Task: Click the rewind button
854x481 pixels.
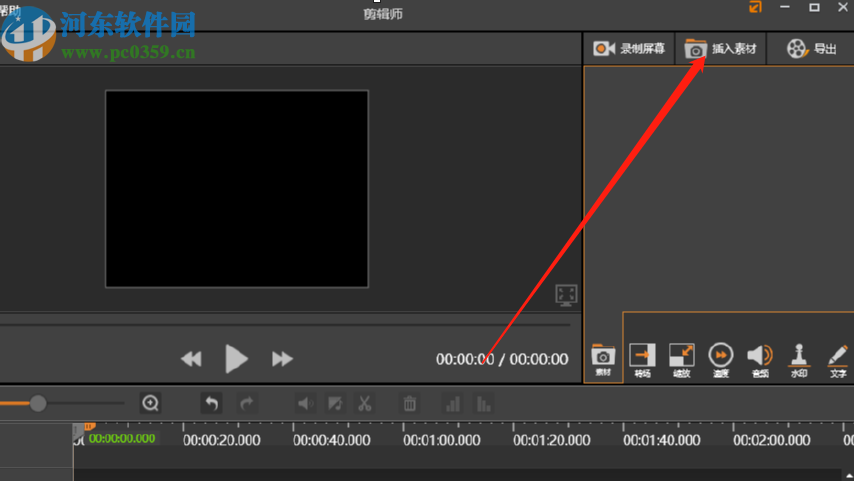Action: pos(191,359)
